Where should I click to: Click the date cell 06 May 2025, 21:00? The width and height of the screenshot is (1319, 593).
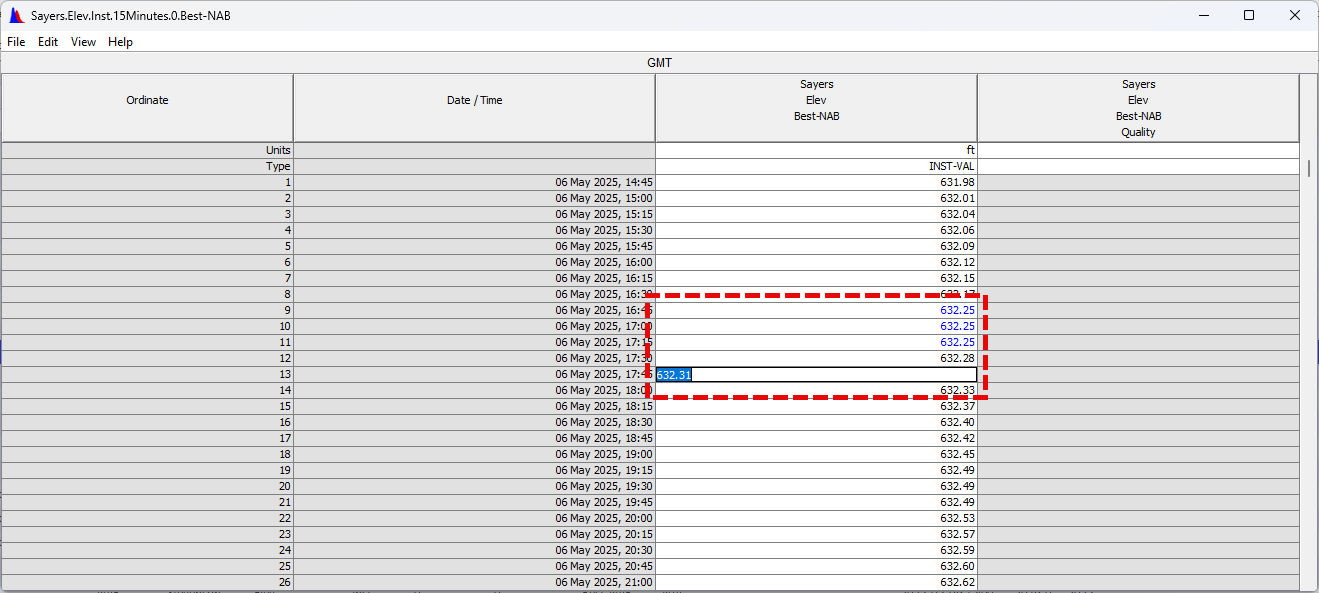474,582
